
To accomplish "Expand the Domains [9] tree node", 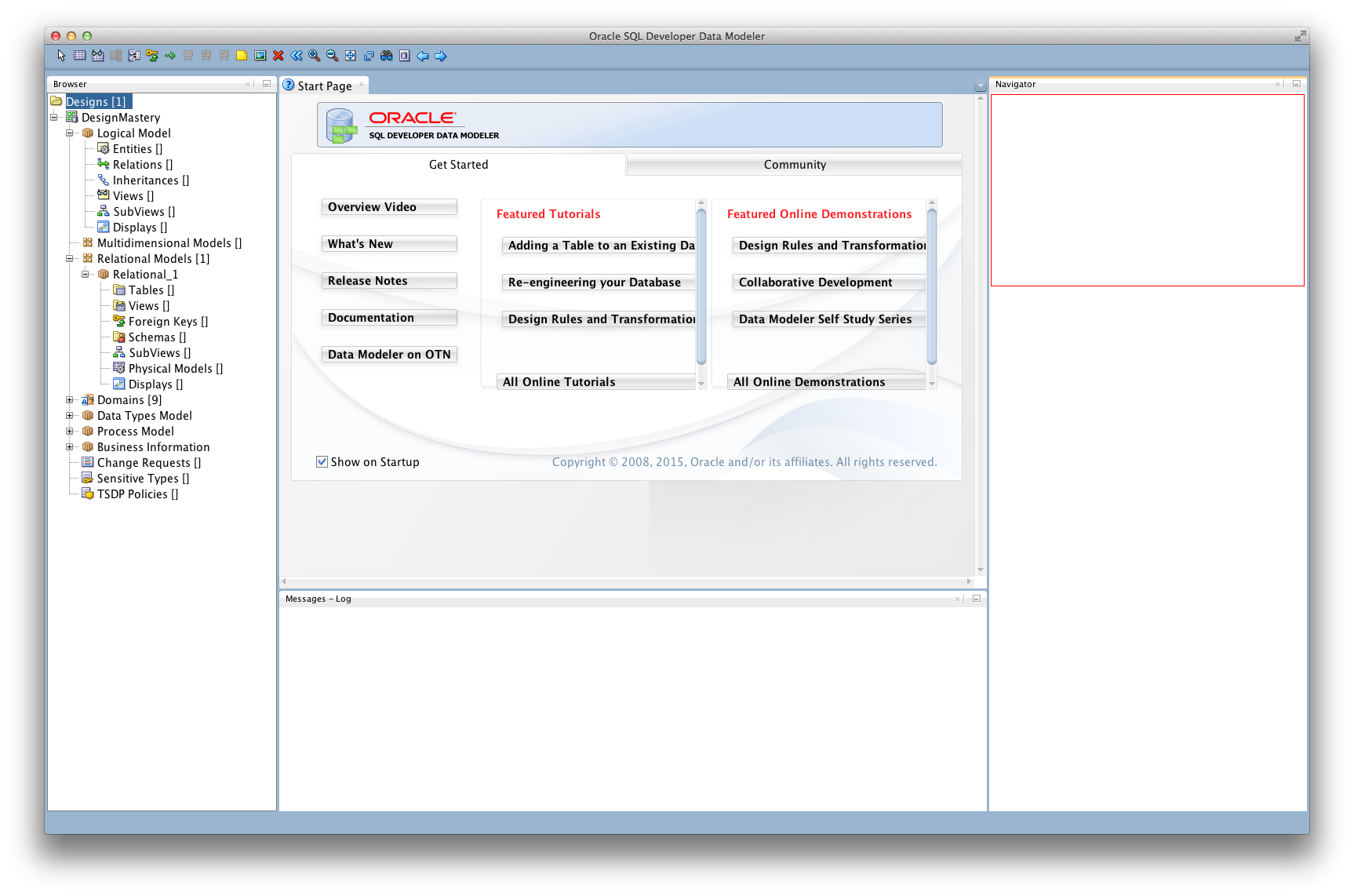I will coord(70,400).
